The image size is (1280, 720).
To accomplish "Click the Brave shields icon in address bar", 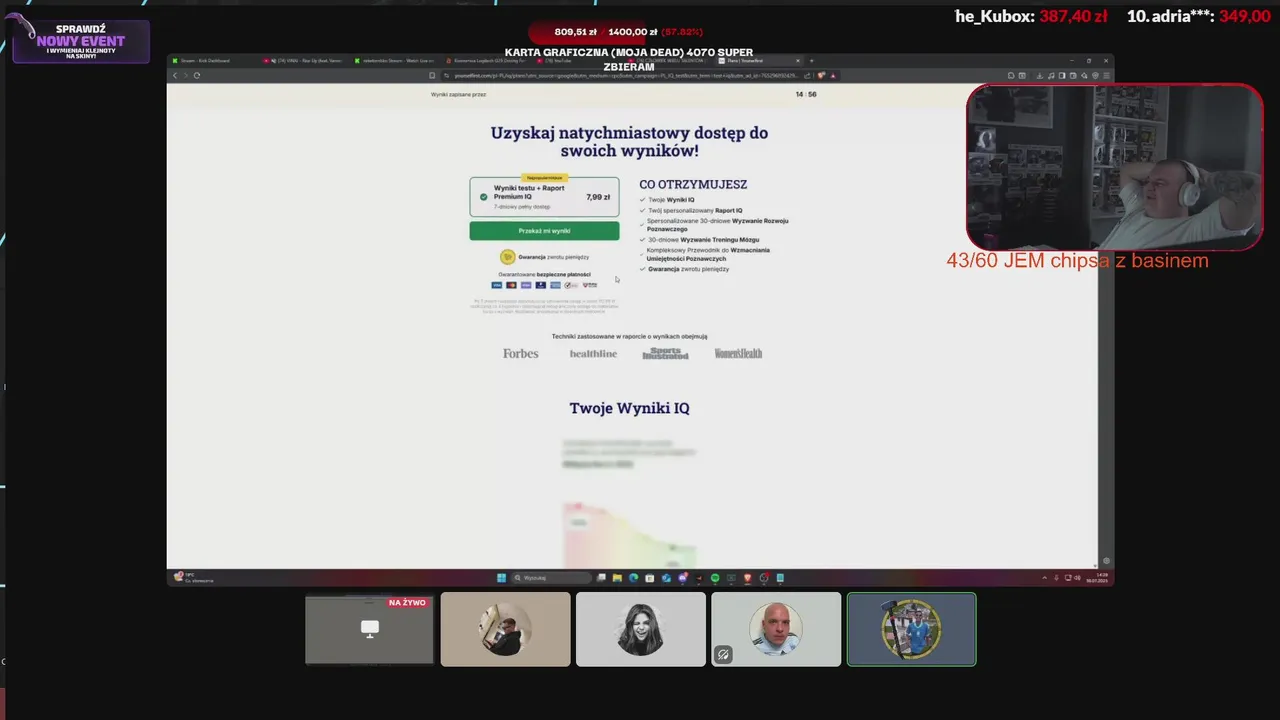I will (x=821, y=75).
